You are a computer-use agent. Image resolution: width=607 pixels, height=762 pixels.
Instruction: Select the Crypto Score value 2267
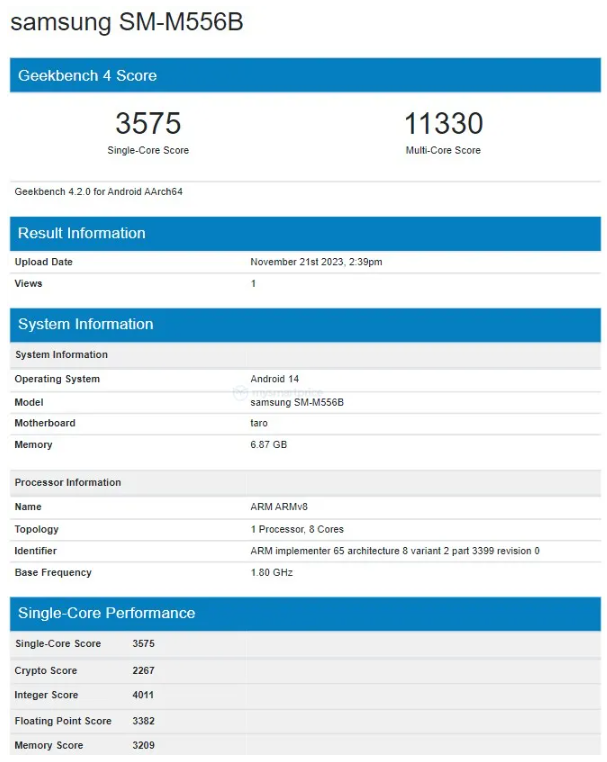143,671
